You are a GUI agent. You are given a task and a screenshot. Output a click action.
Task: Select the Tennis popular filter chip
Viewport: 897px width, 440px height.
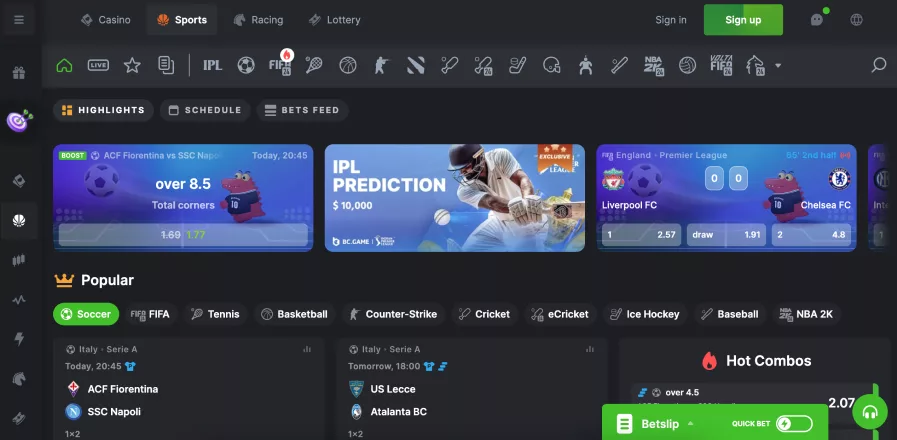215,314
